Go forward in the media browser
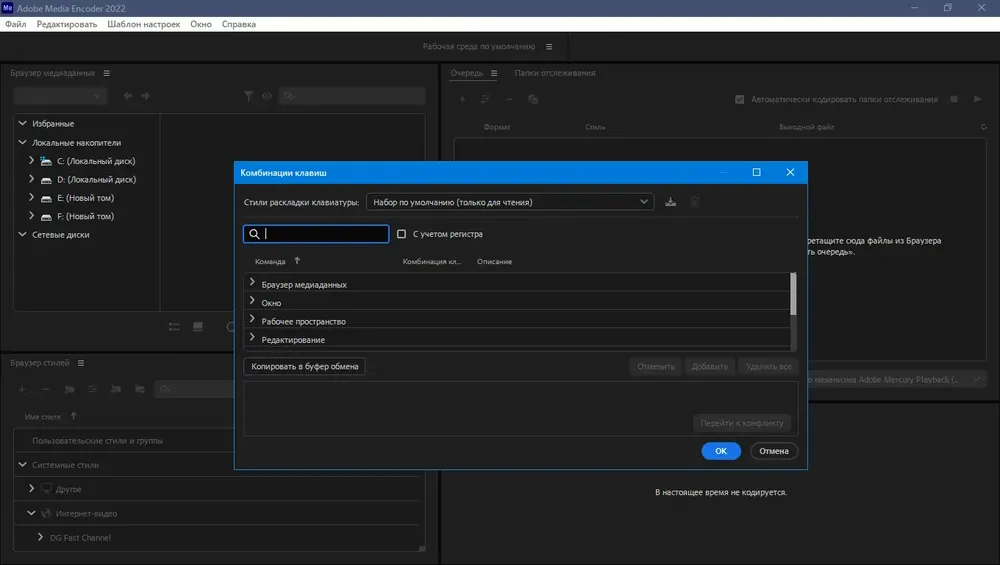This screenshot has height=565, width=1000. [x=145, y=96]
